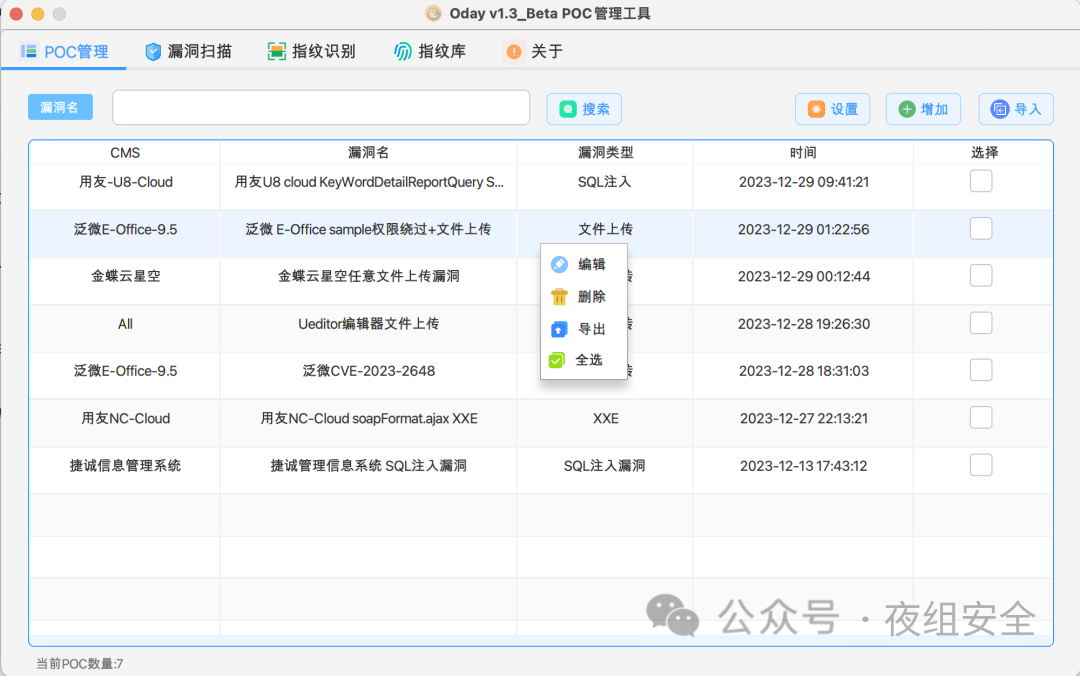The height and width of the screenshot is (676, 1080).
Task: Click the 指纹识别 scanner icon
Action: (276, 52)
